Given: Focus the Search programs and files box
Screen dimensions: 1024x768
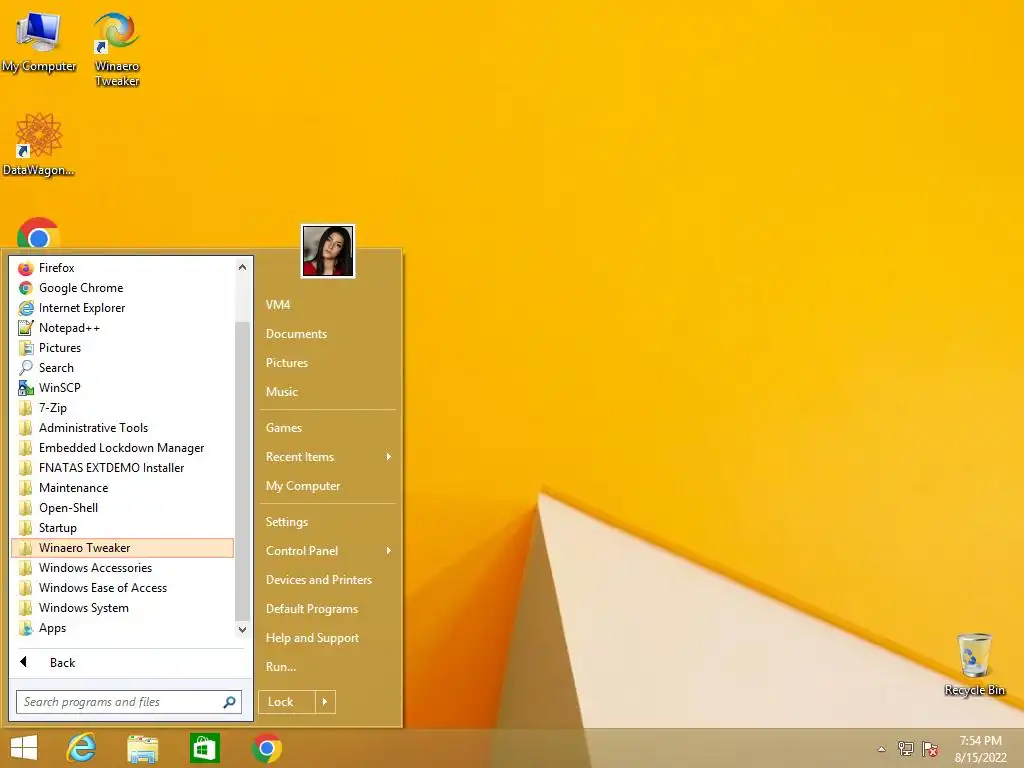Looking at the screenshot, I should coord(129,702).
